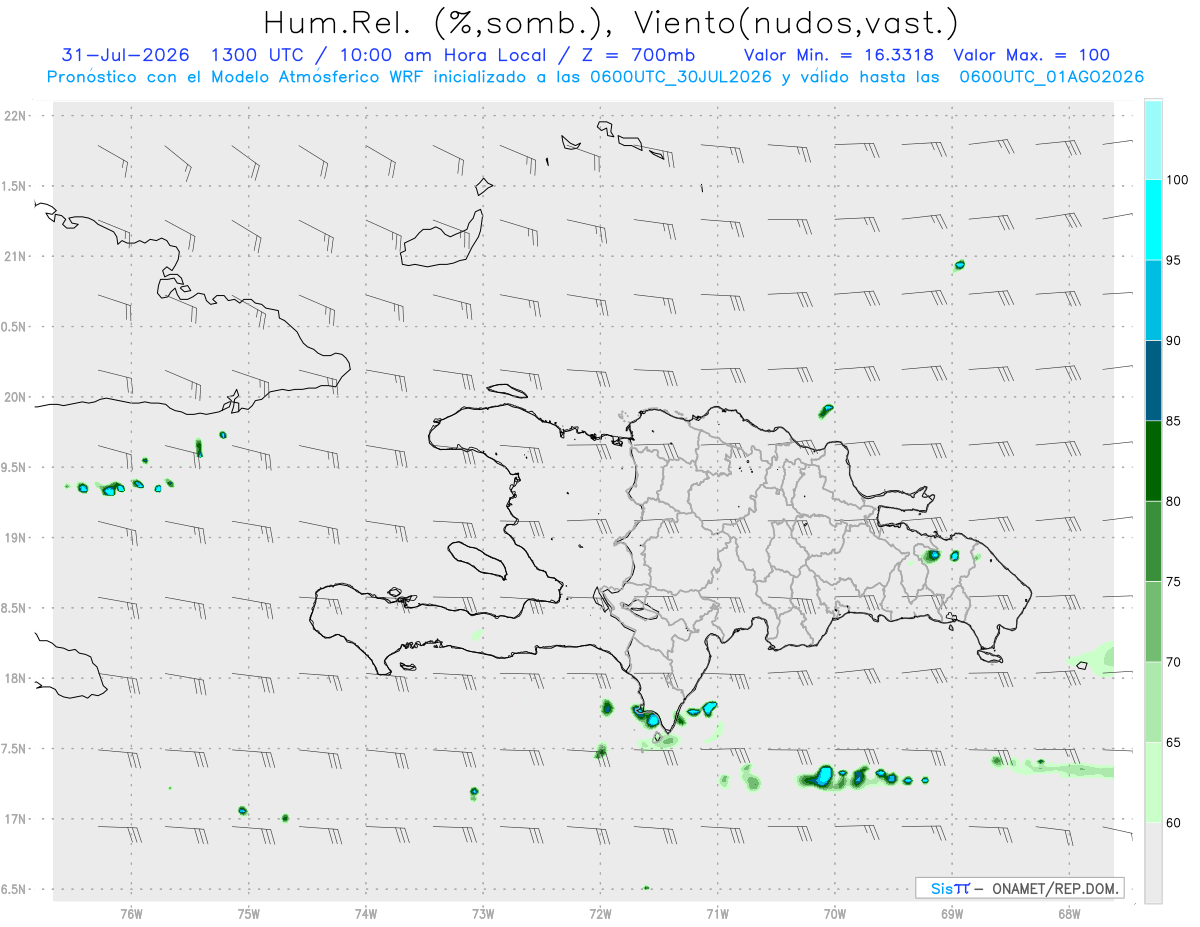The image size is (1200, 927).
Task: Click the longitude label "69W"
Action: click(952, 914)
